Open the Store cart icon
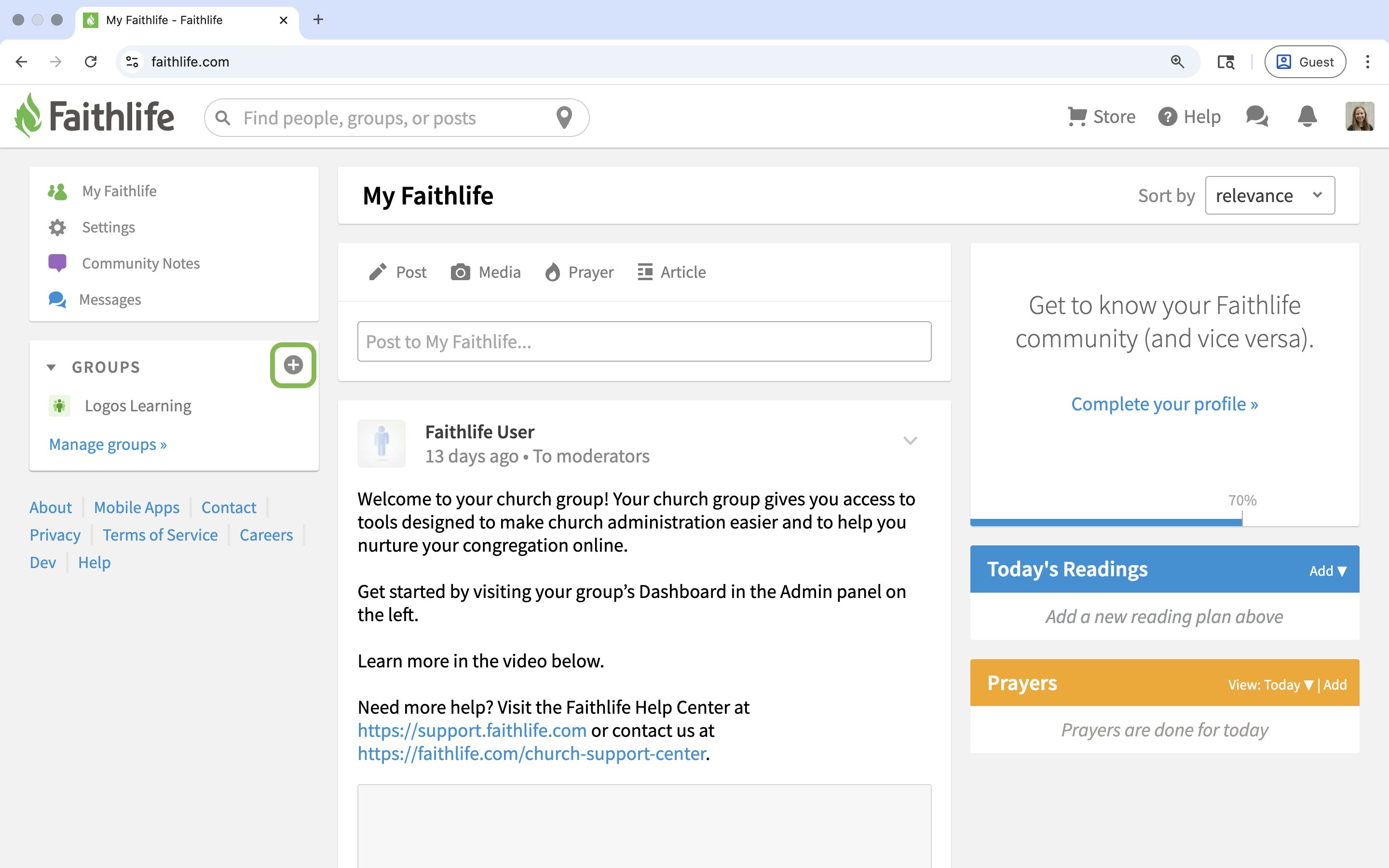This screenshot has height=868, width=1389. 1077,117
